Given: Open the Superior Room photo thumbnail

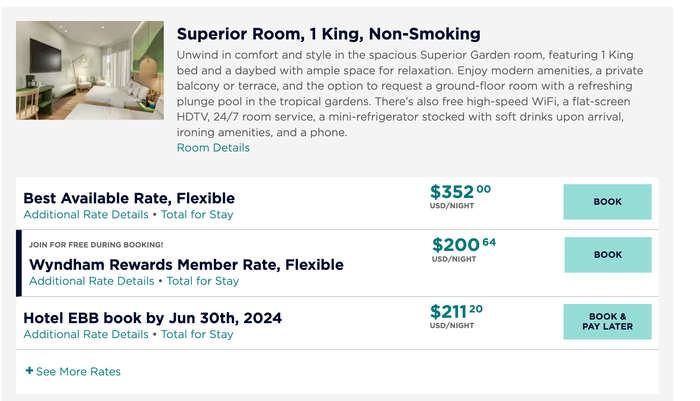Looking at the screenshot, I should (x=90, y=70).
